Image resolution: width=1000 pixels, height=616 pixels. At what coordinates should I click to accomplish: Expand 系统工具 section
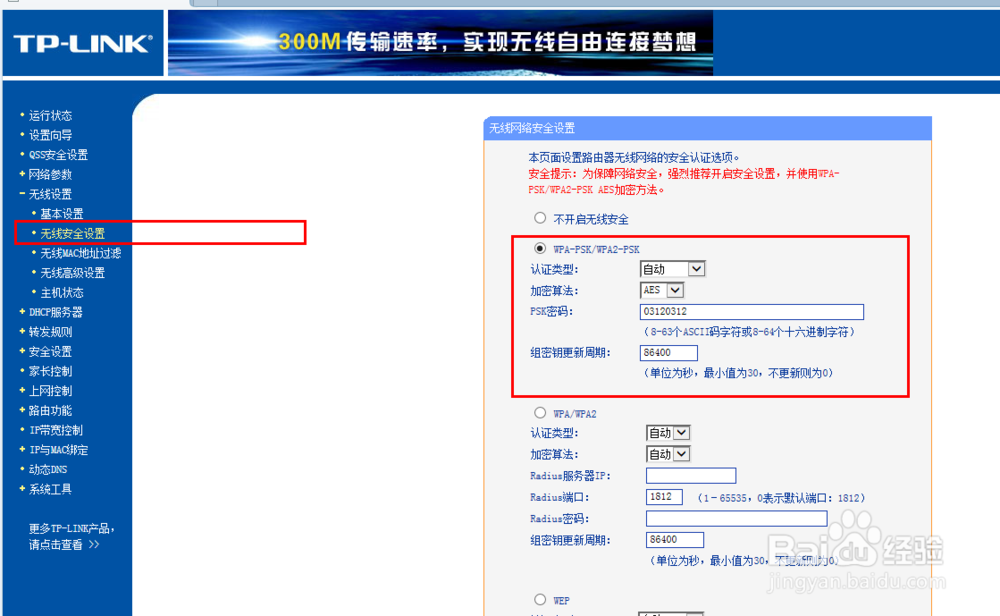pos(50,489)
